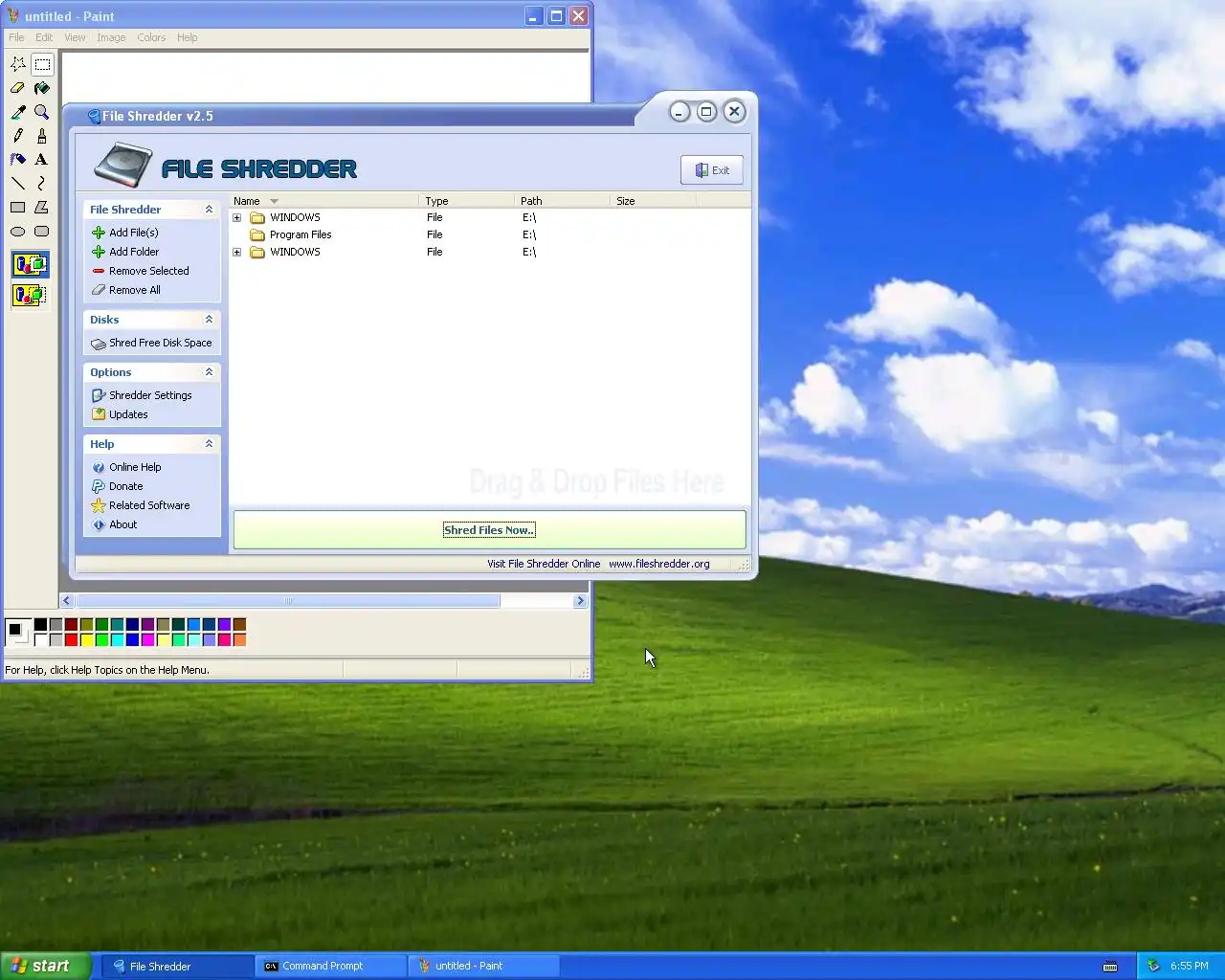1225x980 pixels.
Task: Click the Remove All eraser icon
Action: pos(99,290)
